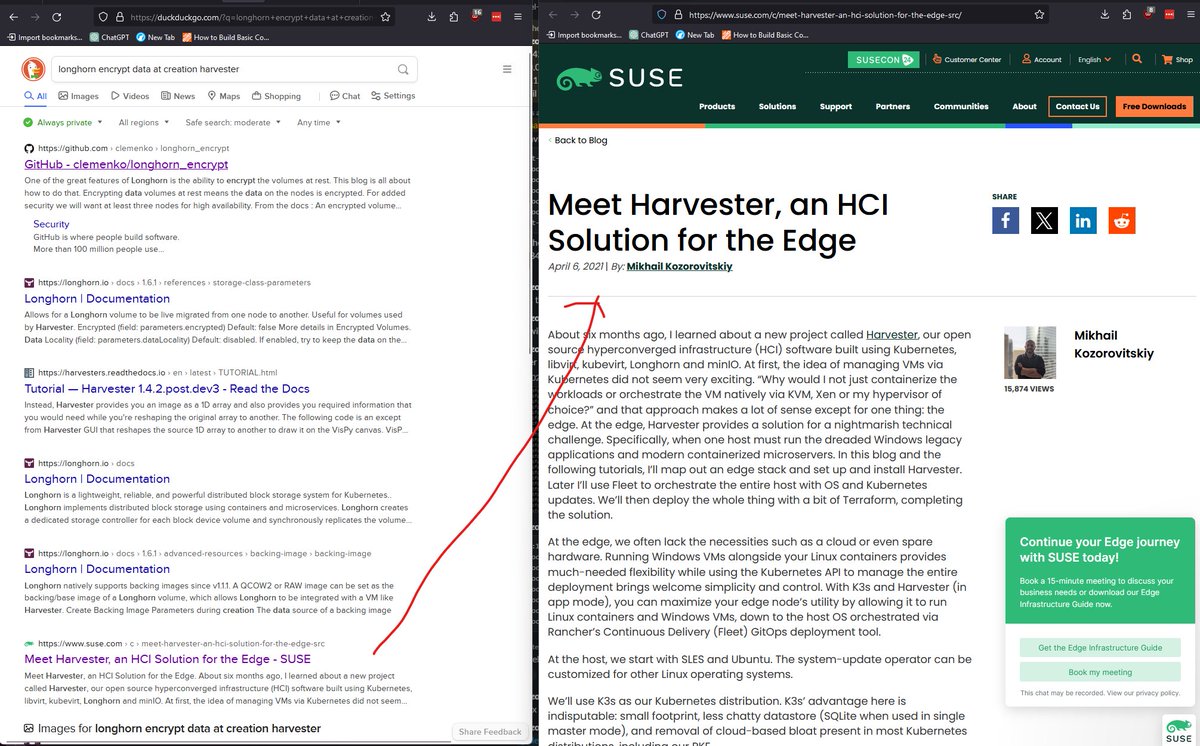Image resolution: width=1200 pixels, height=746 pixels.
Task: Open the Safe search: moderate dropdown
Action: tap(233, 122)
